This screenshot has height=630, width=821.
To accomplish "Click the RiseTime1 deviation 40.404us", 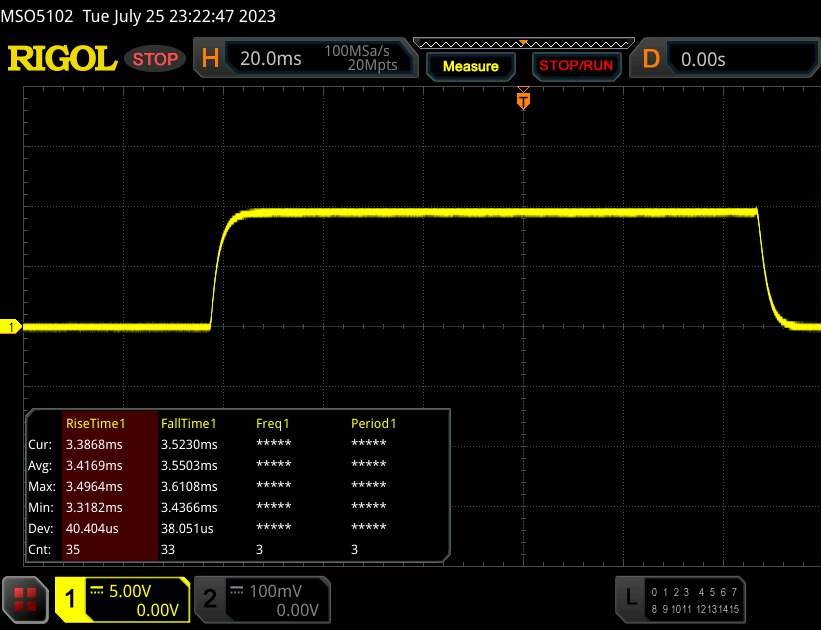I will pyautogui.click(x=92, y=528).
